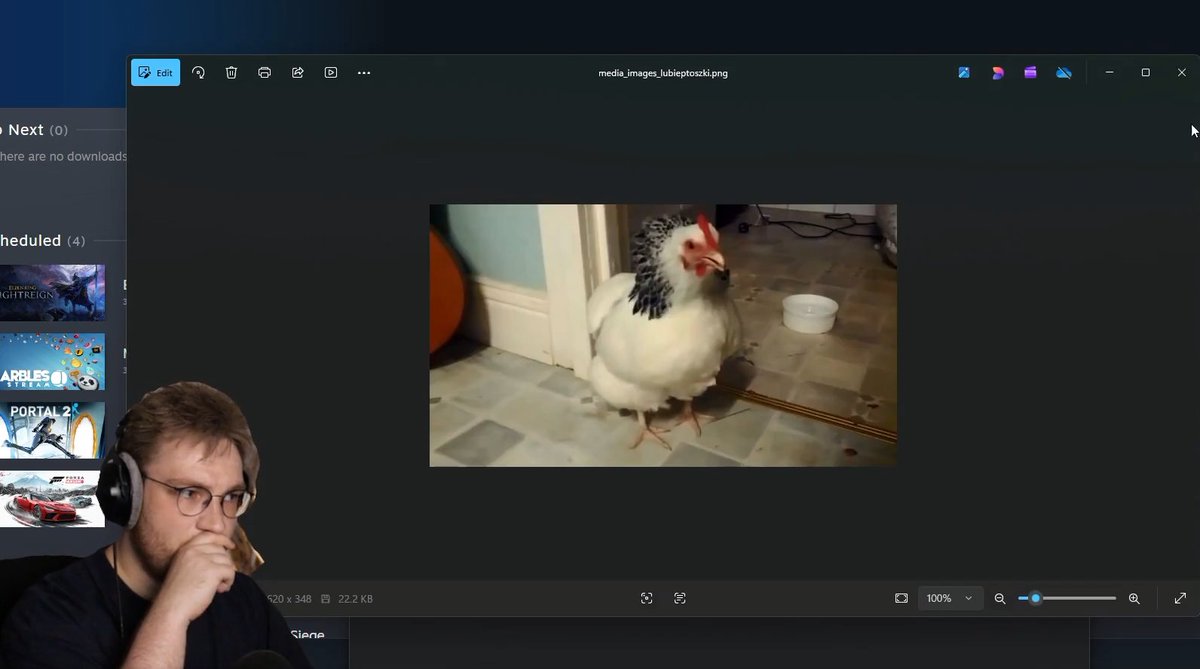The width and height of the screenshot is (1200, 669).
Task: Adjust the zoom slider handle
Action: (1036, 598)
